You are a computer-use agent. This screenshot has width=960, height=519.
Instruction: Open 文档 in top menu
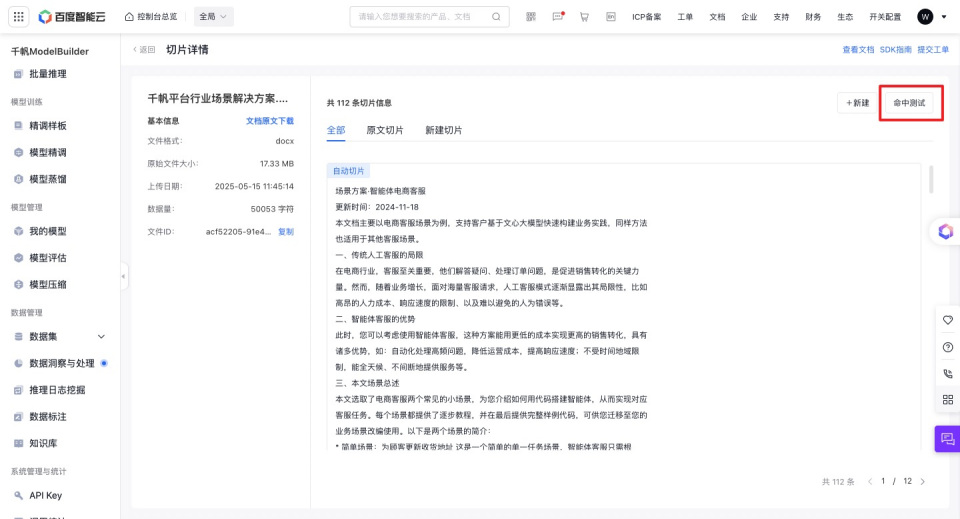(717, 17)
